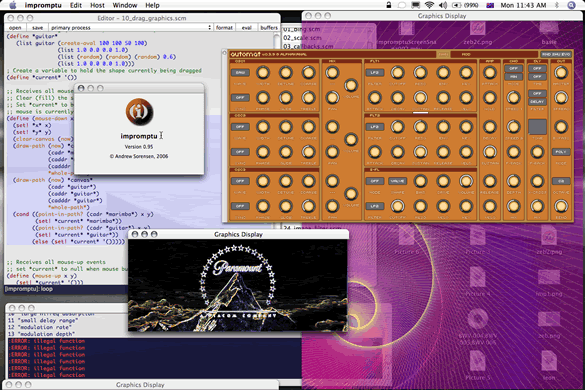Image resolution: width=585 pixels, height=390 pixels.
Task: Click the Australian flag input menu icon
Action: (x=490, y=5)
